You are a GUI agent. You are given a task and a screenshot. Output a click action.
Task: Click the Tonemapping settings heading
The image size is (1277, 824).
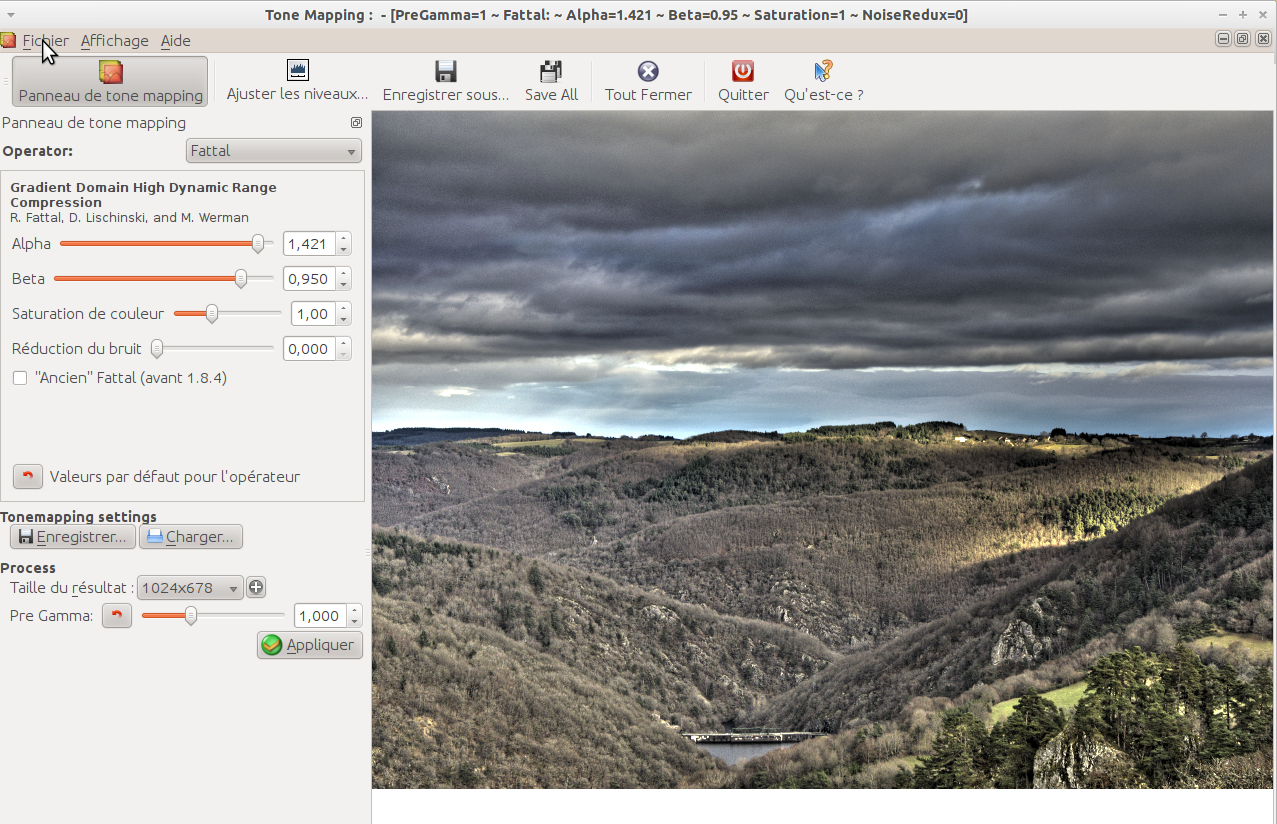click(x=79, y=517)
